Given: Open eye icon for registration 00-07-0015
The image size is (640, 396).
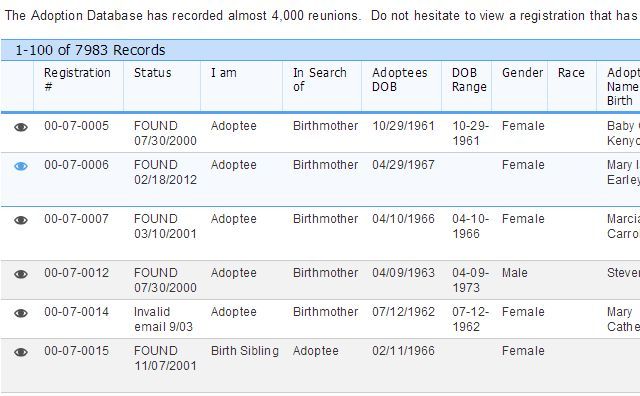Looking at the screenshot, I should point(21,352).
